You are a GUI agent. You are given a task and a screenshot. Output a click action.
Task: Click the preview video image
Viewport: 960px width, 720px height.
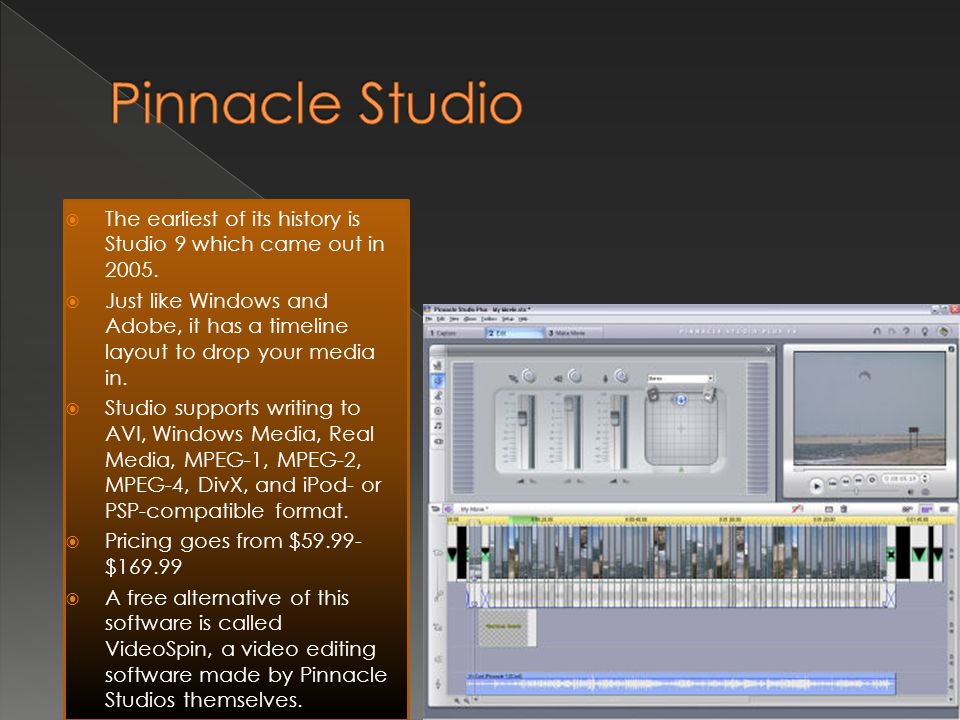tap(869, 408)
